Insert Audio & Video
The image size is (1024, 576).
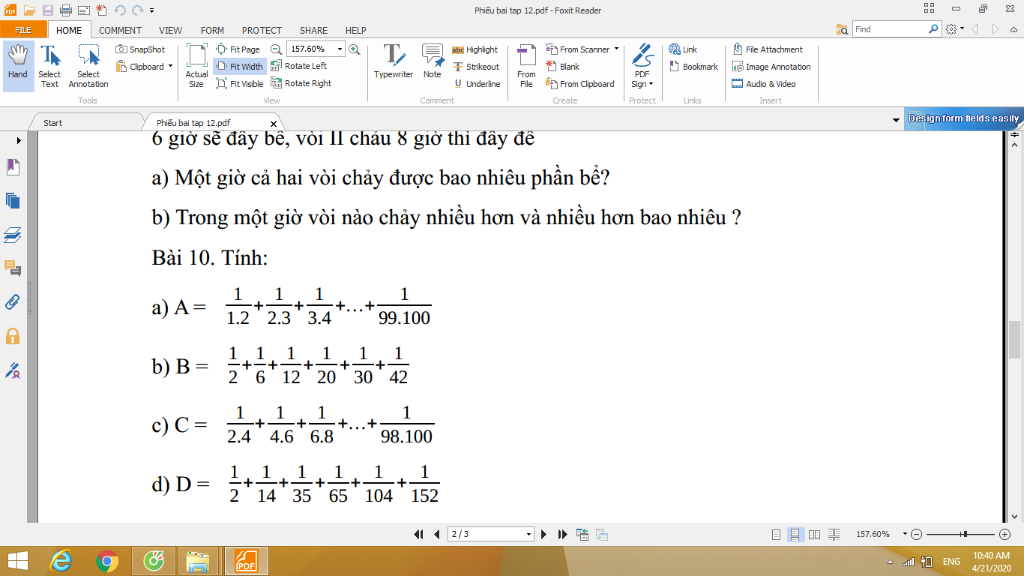pos(763,84)
